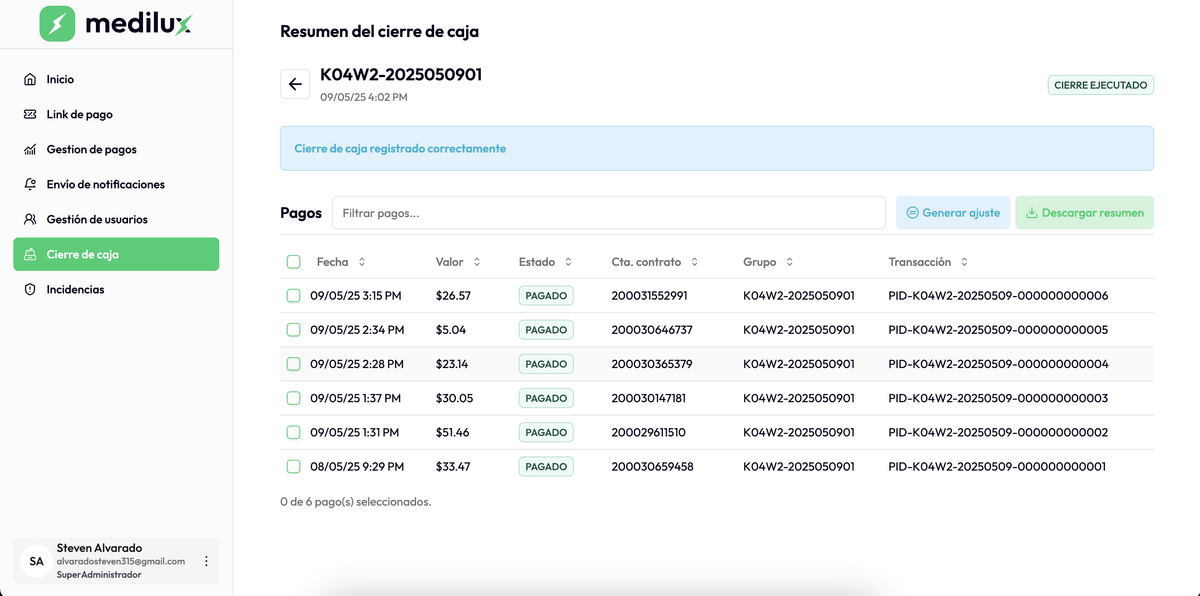This screenshot has height=596, width=1200.
Task: Sort payments by Transacción column
Action: click(928, 262)
